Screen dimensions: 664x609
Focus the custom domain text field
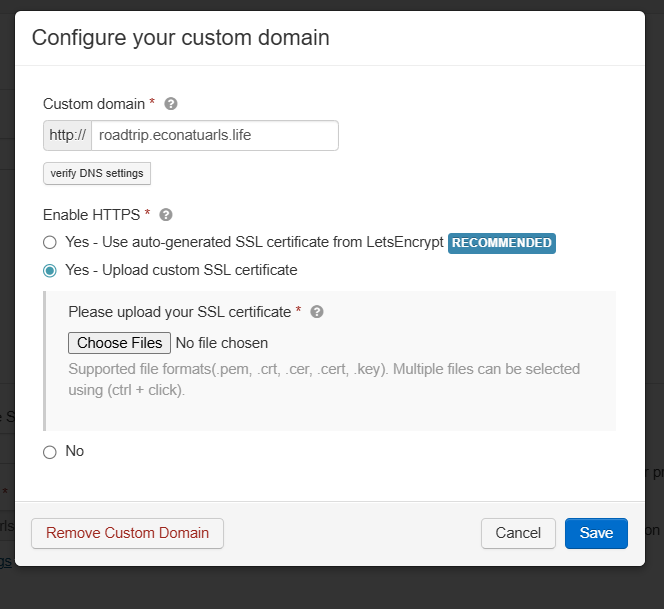tap(214, 136)
